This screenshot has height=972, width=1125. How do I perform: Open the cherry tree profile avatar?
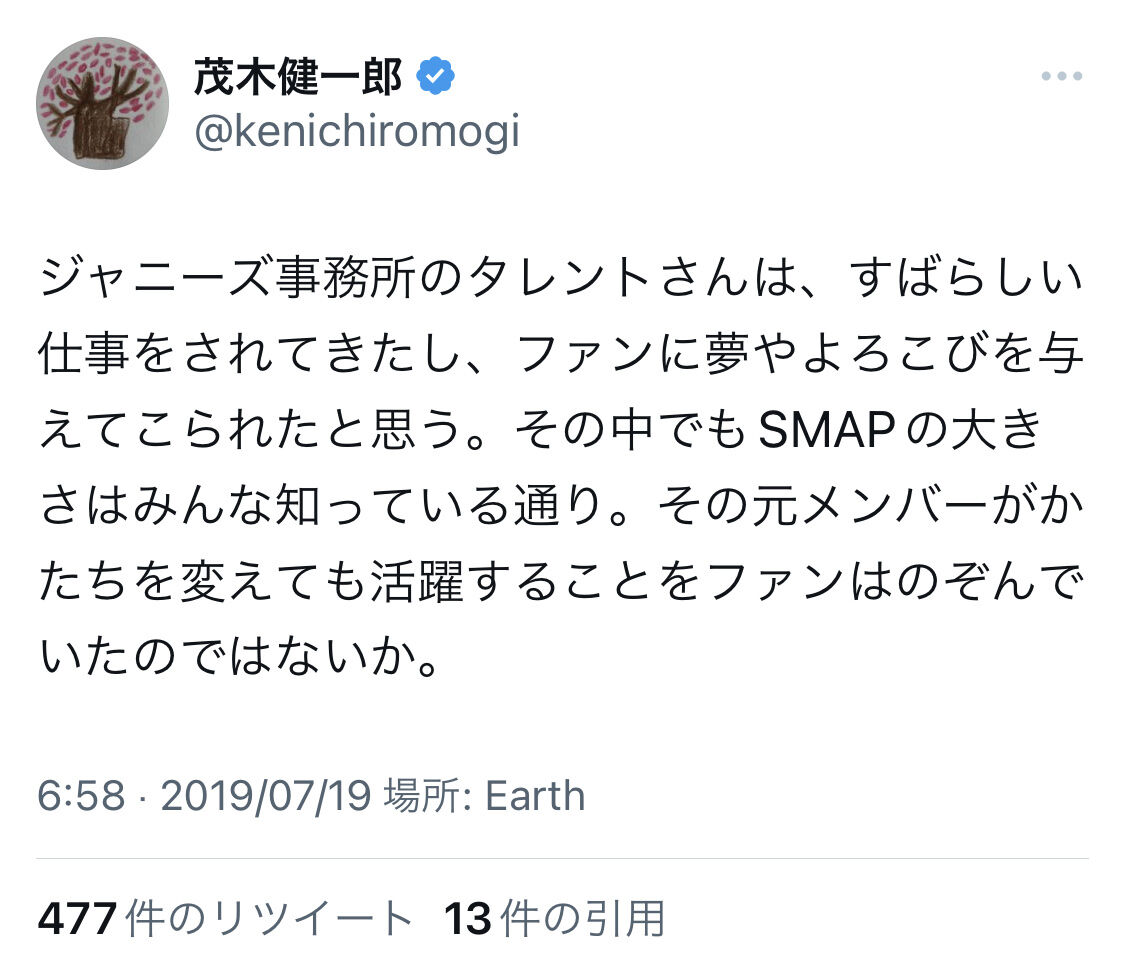coord(102,103)
